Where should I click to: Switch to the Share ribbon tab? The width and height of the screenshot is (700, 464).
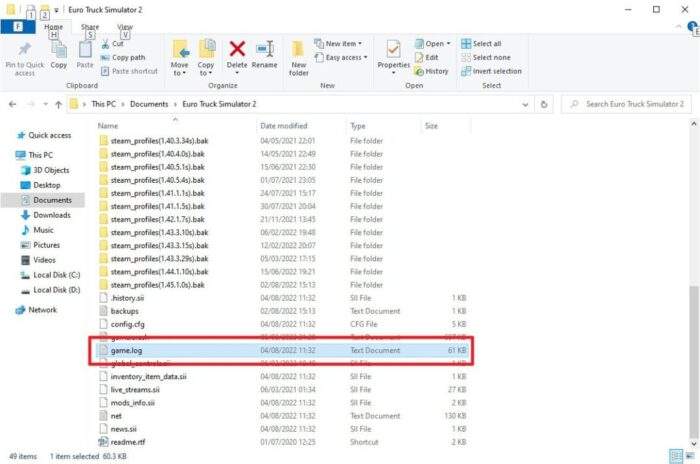tap(90, 27)
